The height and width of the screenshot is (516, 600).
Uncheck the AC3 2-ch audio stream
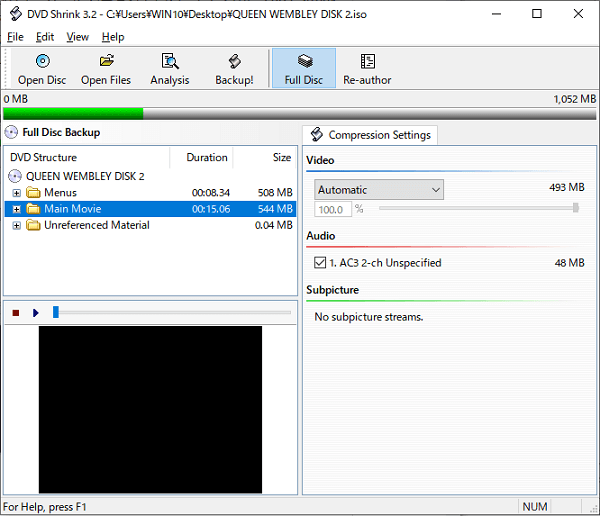pyautogui.click(x=320, y=263)
